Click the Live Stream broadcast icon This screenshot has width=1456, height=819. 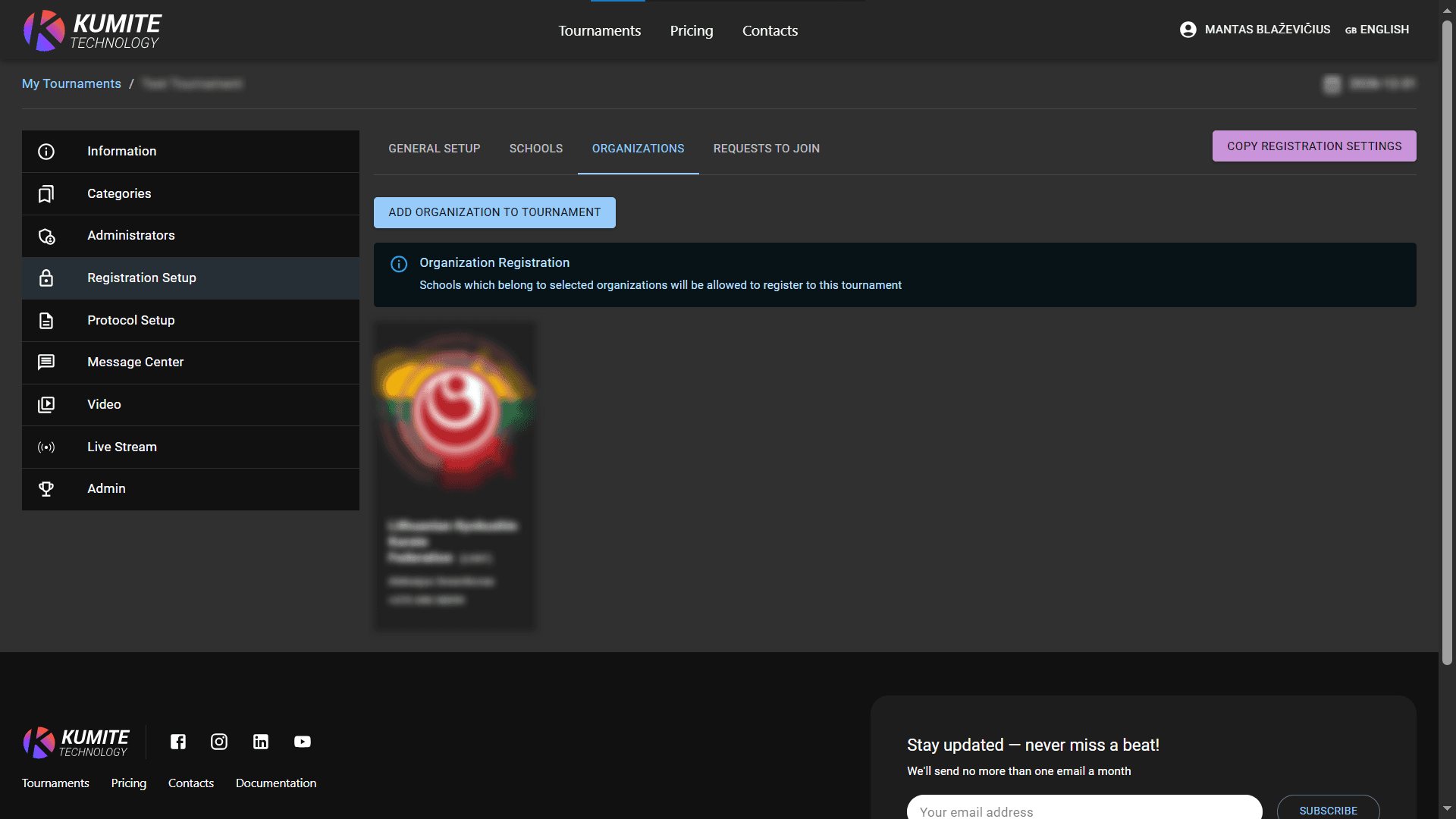(46, 447)
